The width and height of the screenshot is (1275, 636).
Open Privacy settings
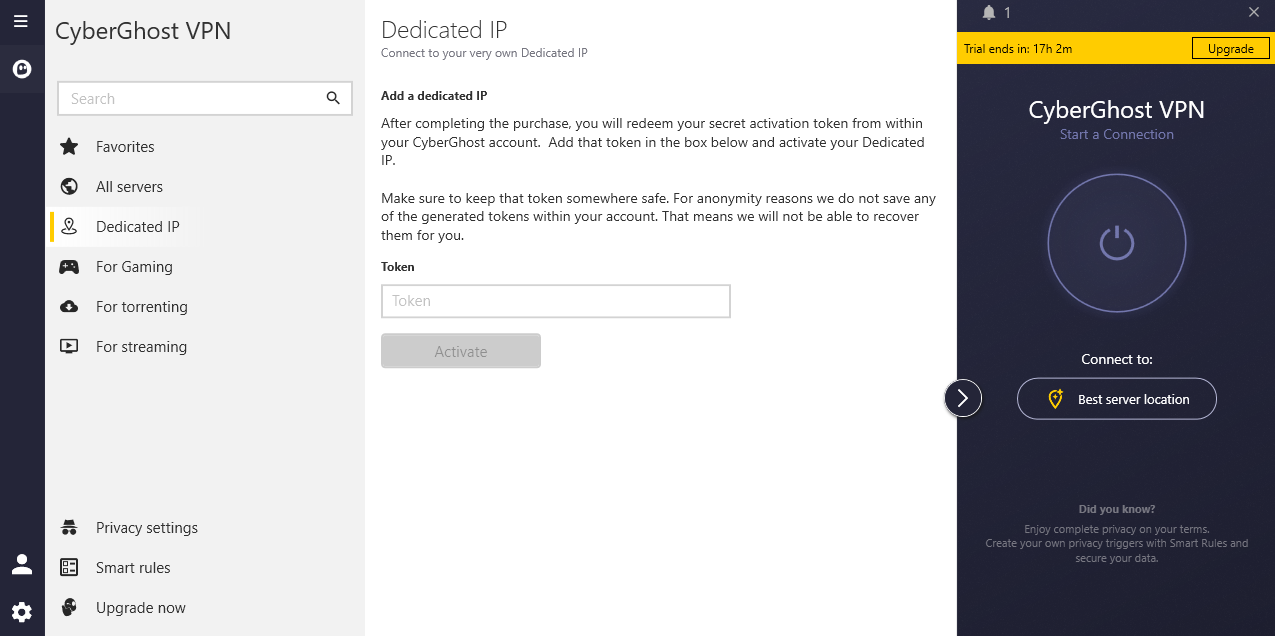[146, 528]
